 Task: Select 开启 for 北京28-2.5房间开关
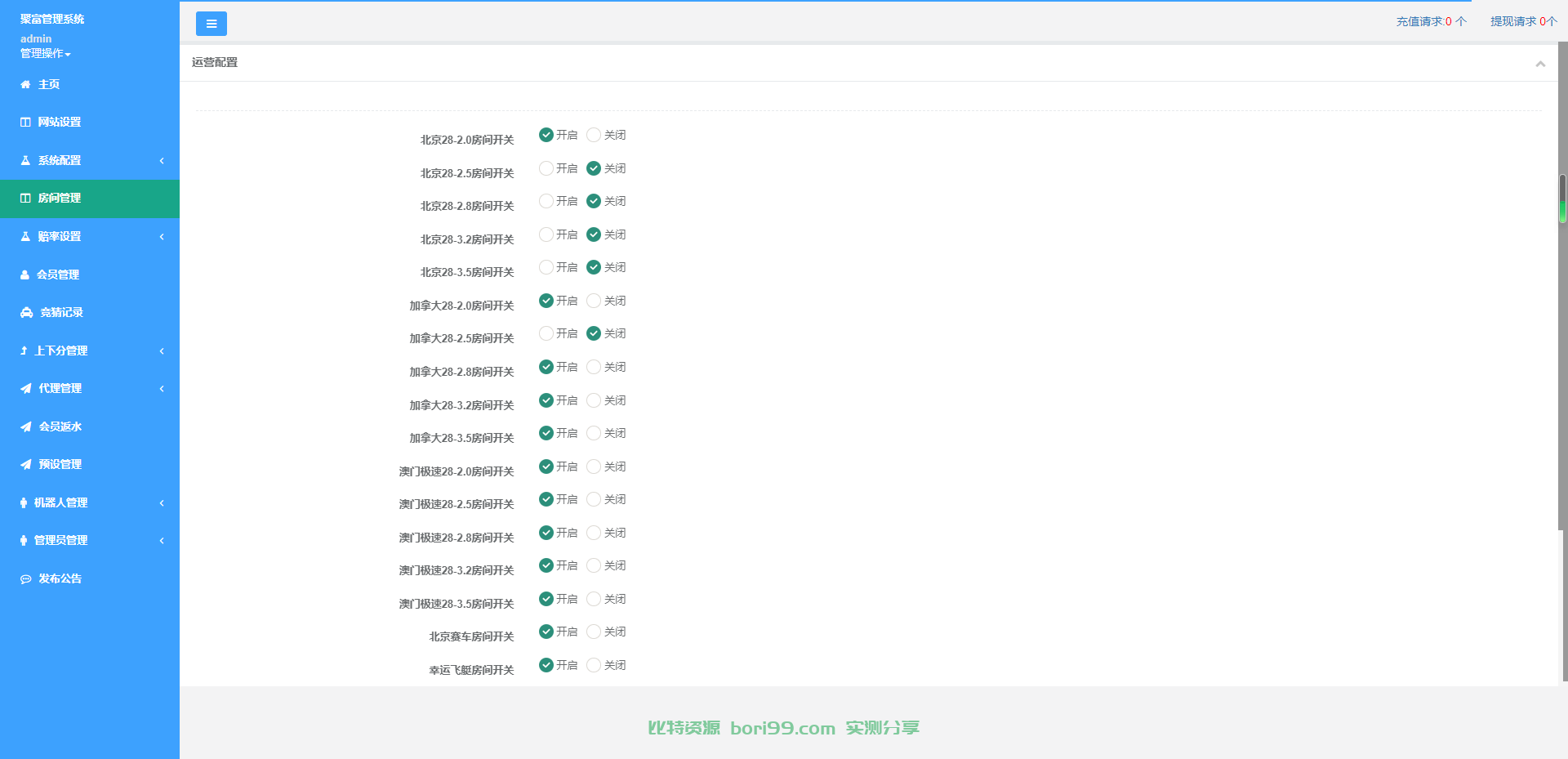click(x=546, y=168)
